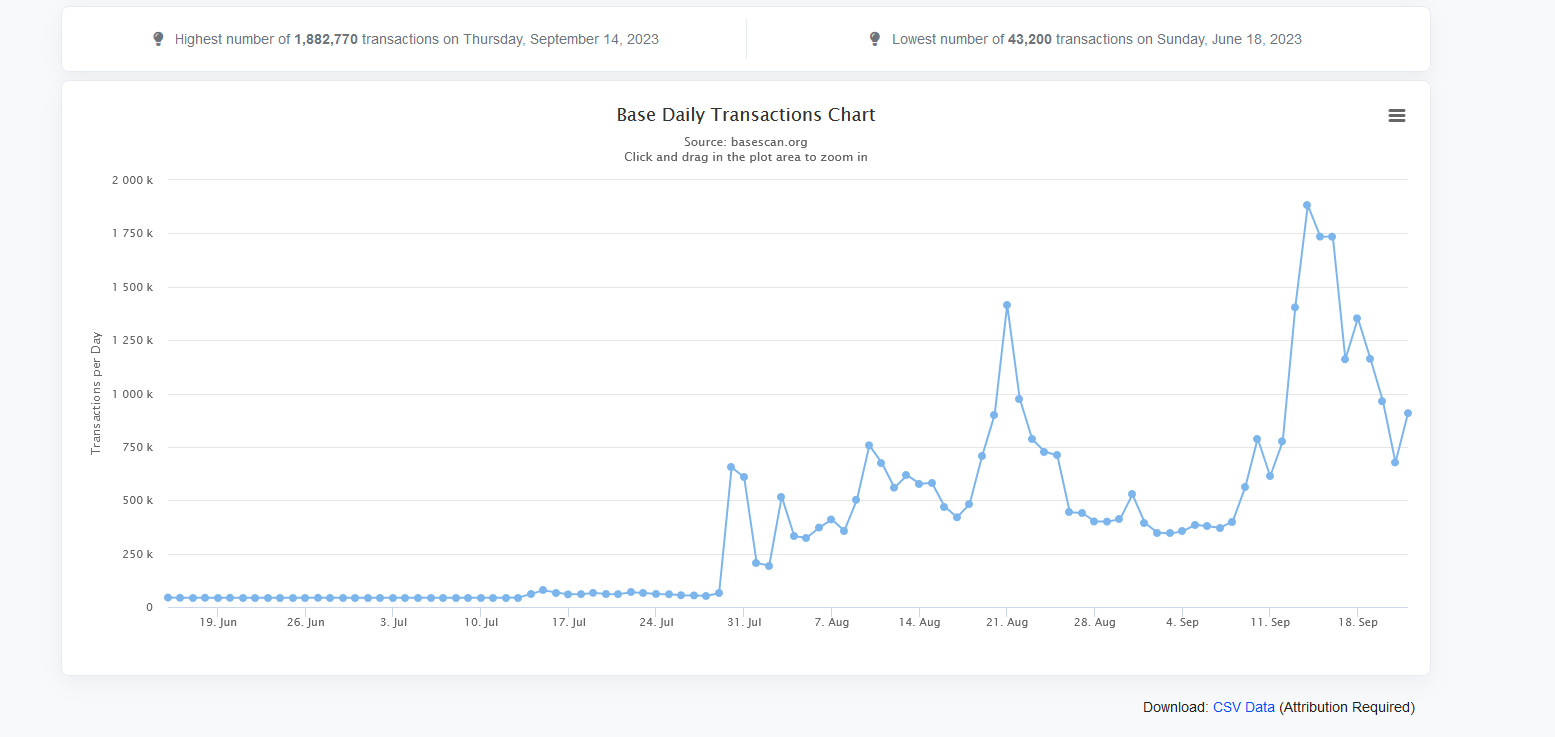This screenshot has height=737, width=1555.
Task: Click the bold 43,200 transactions figure
Action: pos(1030,39)
